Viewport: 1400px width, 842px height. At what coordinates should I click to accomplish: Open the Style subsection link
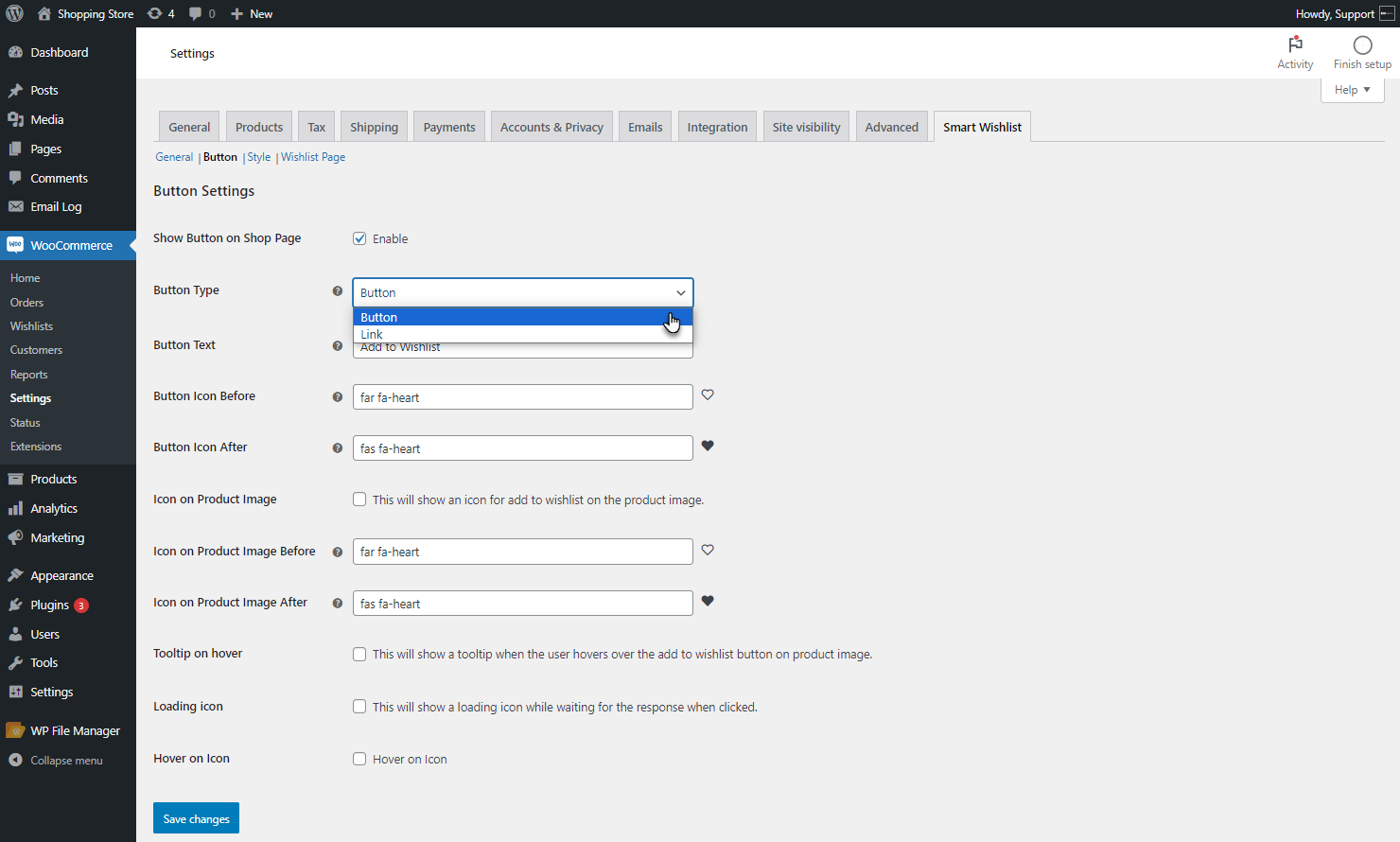[x=259, y=157]
